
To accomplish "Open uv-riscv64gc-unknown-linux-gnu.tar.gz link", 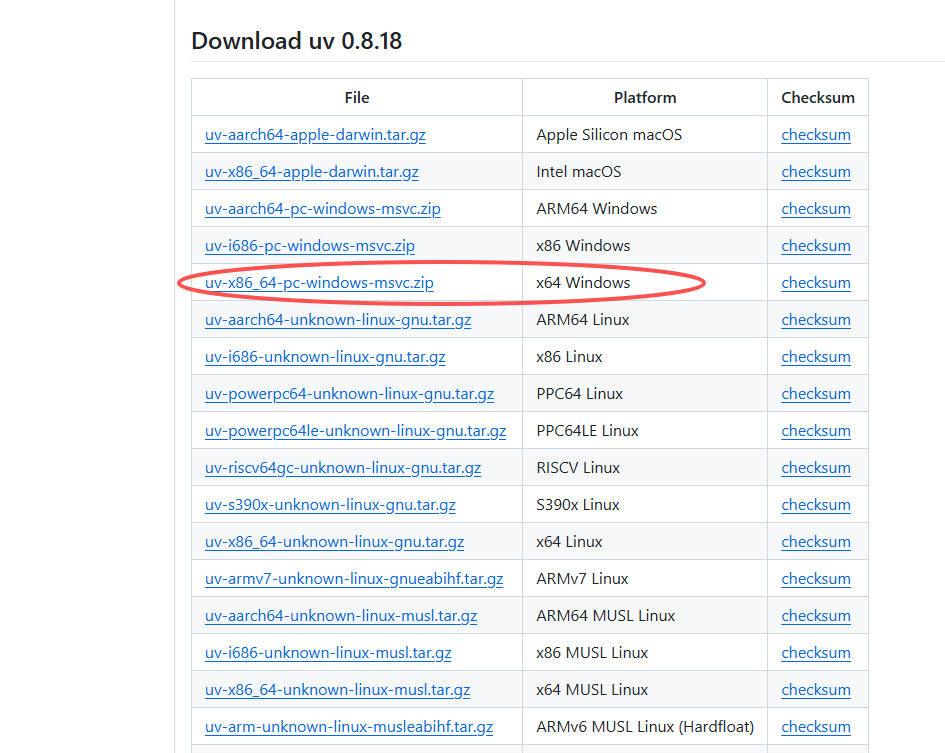I will click(343, 468).
